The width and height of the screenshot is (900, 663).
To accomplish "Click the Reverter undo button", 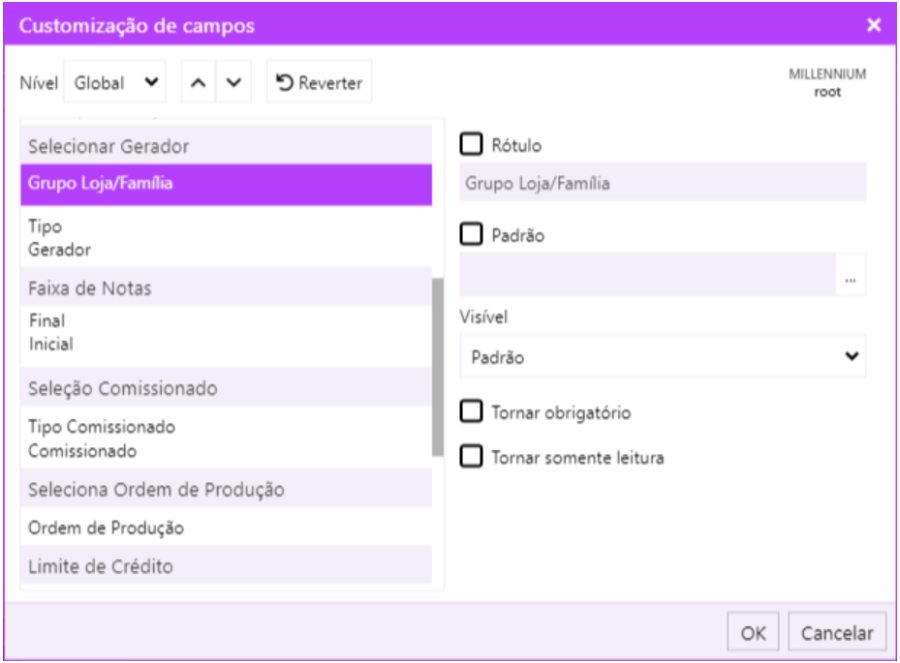I will 319,83.
